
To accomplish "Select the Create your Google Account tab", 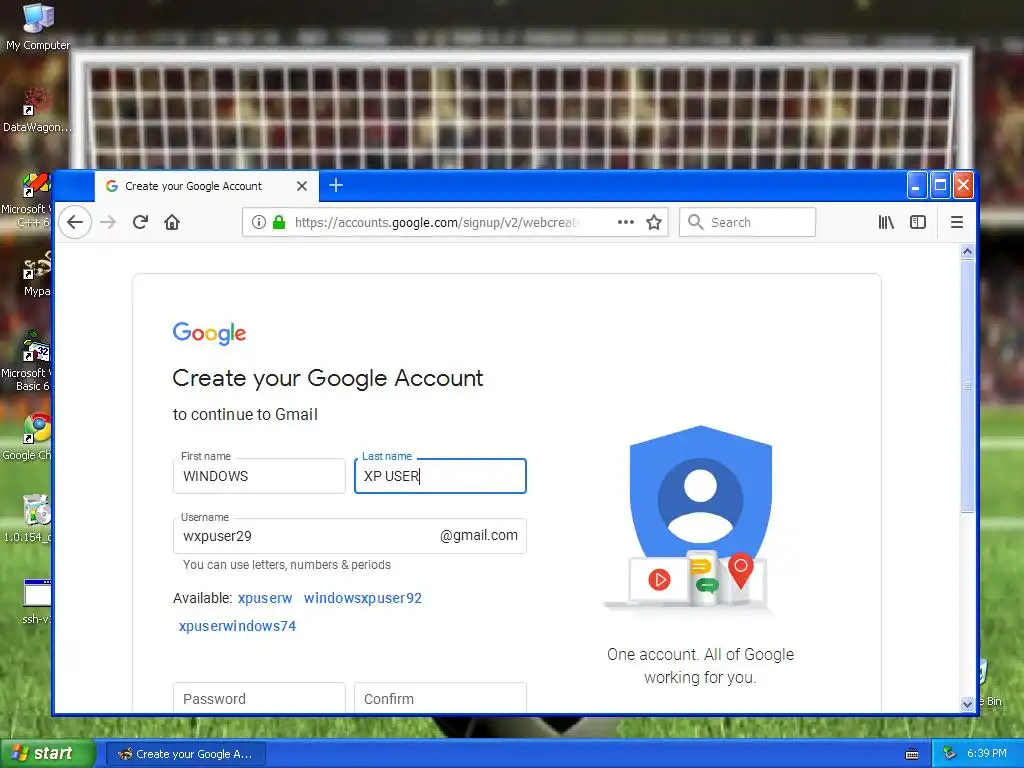I will coord(207,186).
